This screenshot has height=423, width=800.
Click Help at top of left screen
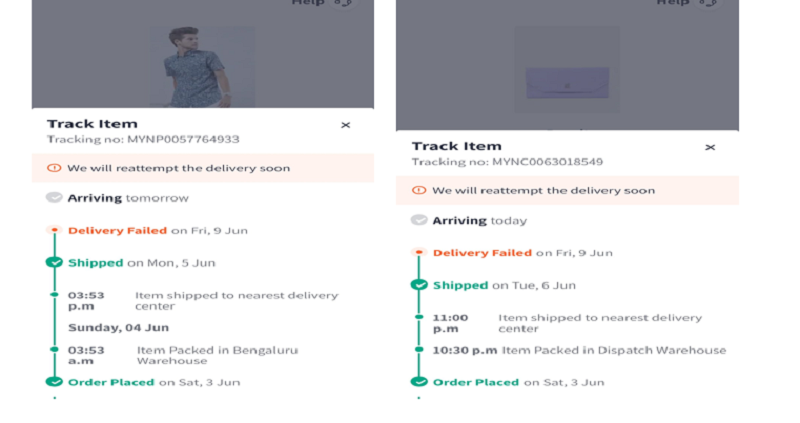(x=308, y=3)
